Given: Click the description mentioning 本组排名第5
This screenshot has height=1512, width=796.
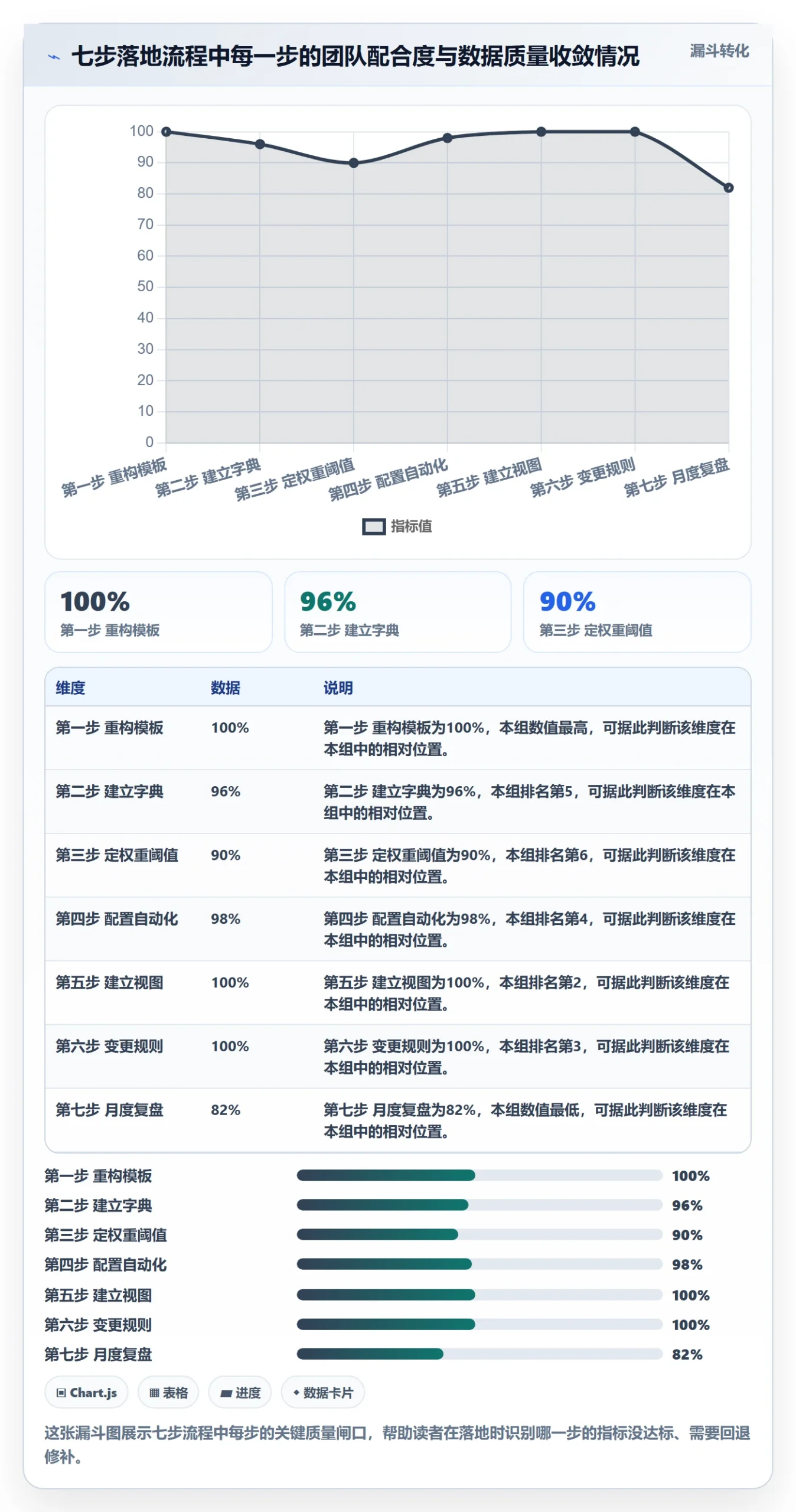Looking at the screenshot, I should click(529, 802).
